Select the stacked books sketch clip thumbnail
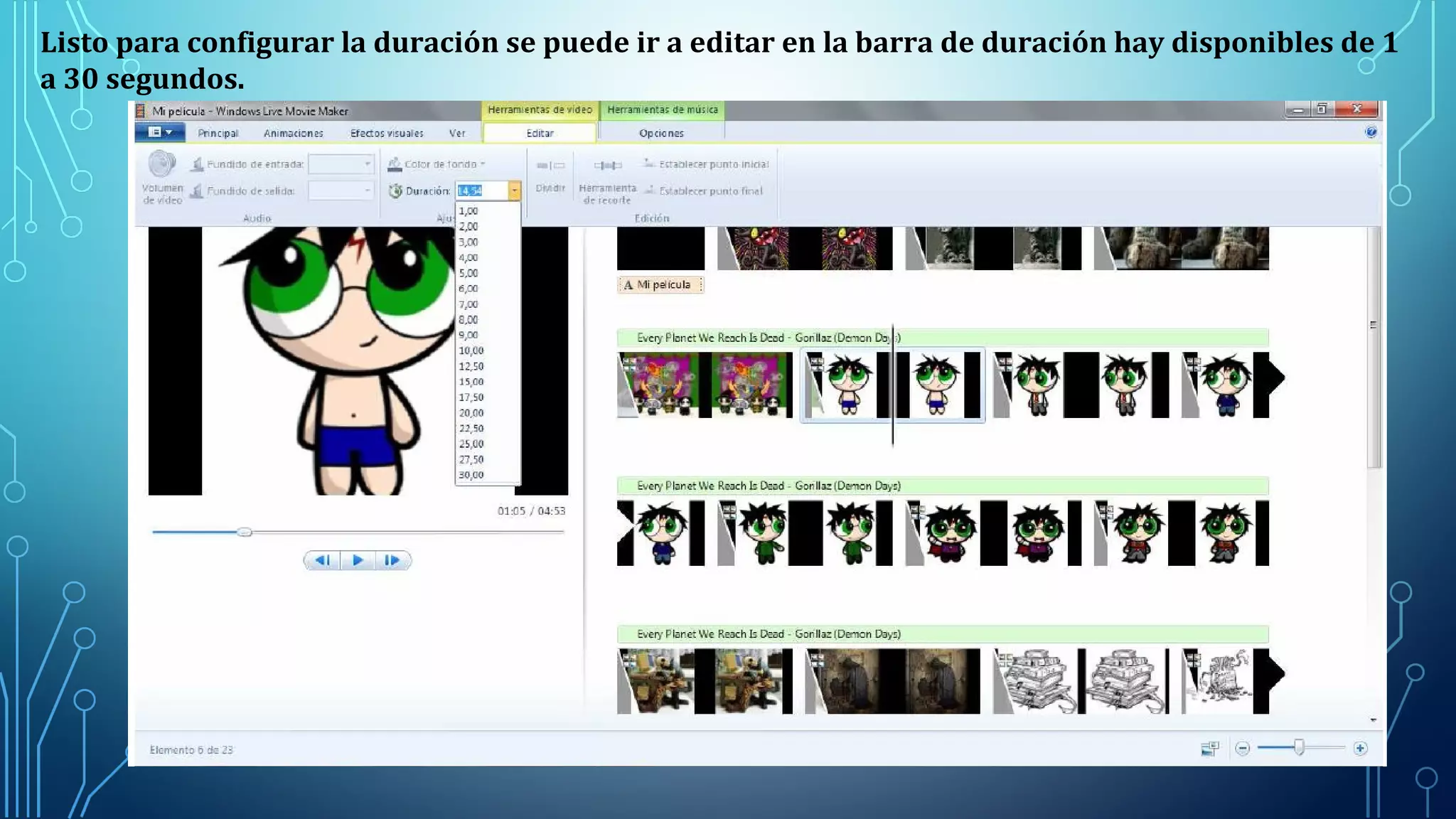 pyautogui.click(x=1081, y=681)
